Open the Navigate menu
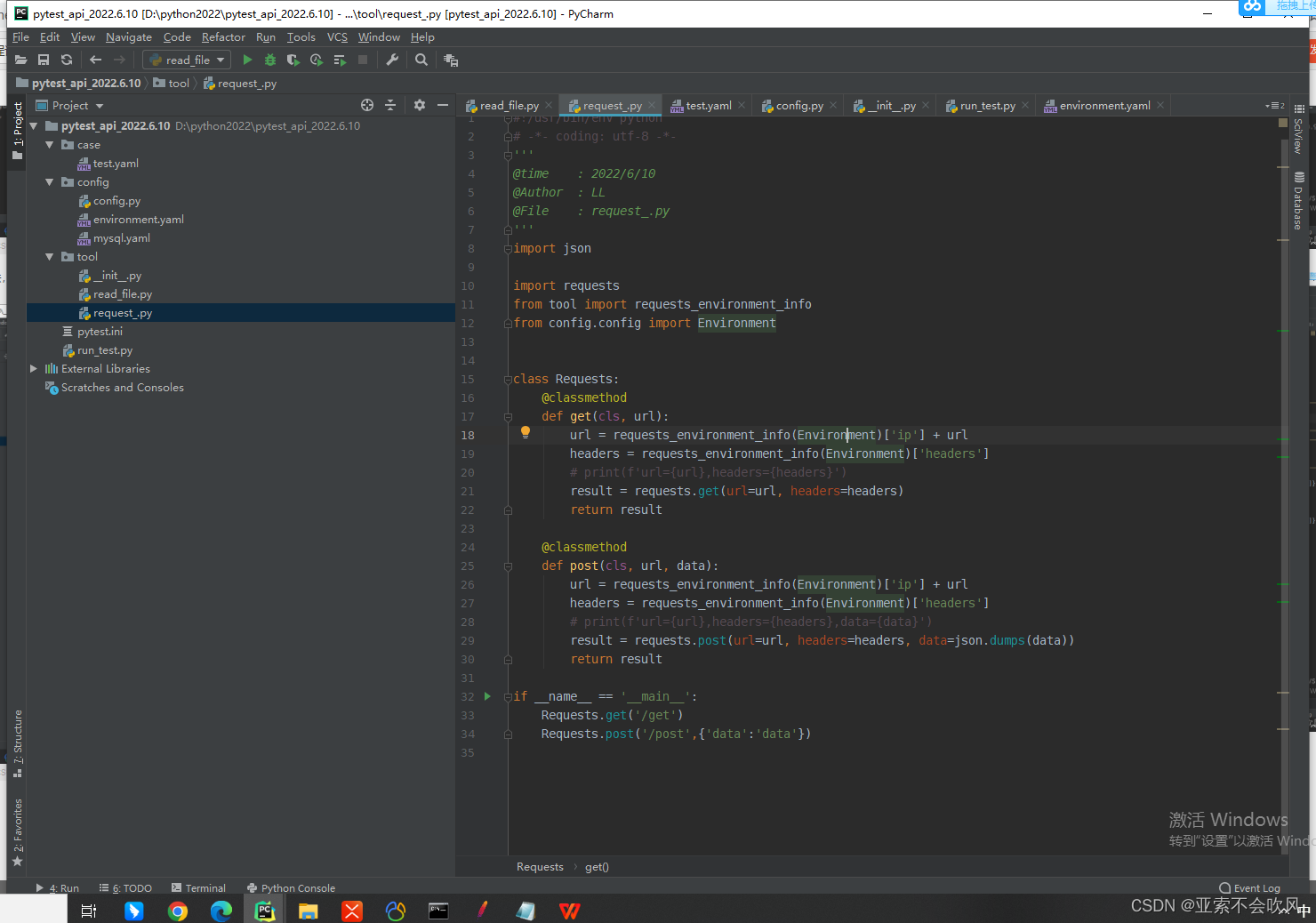This screenshot has height=923, width=1316. 129,37
